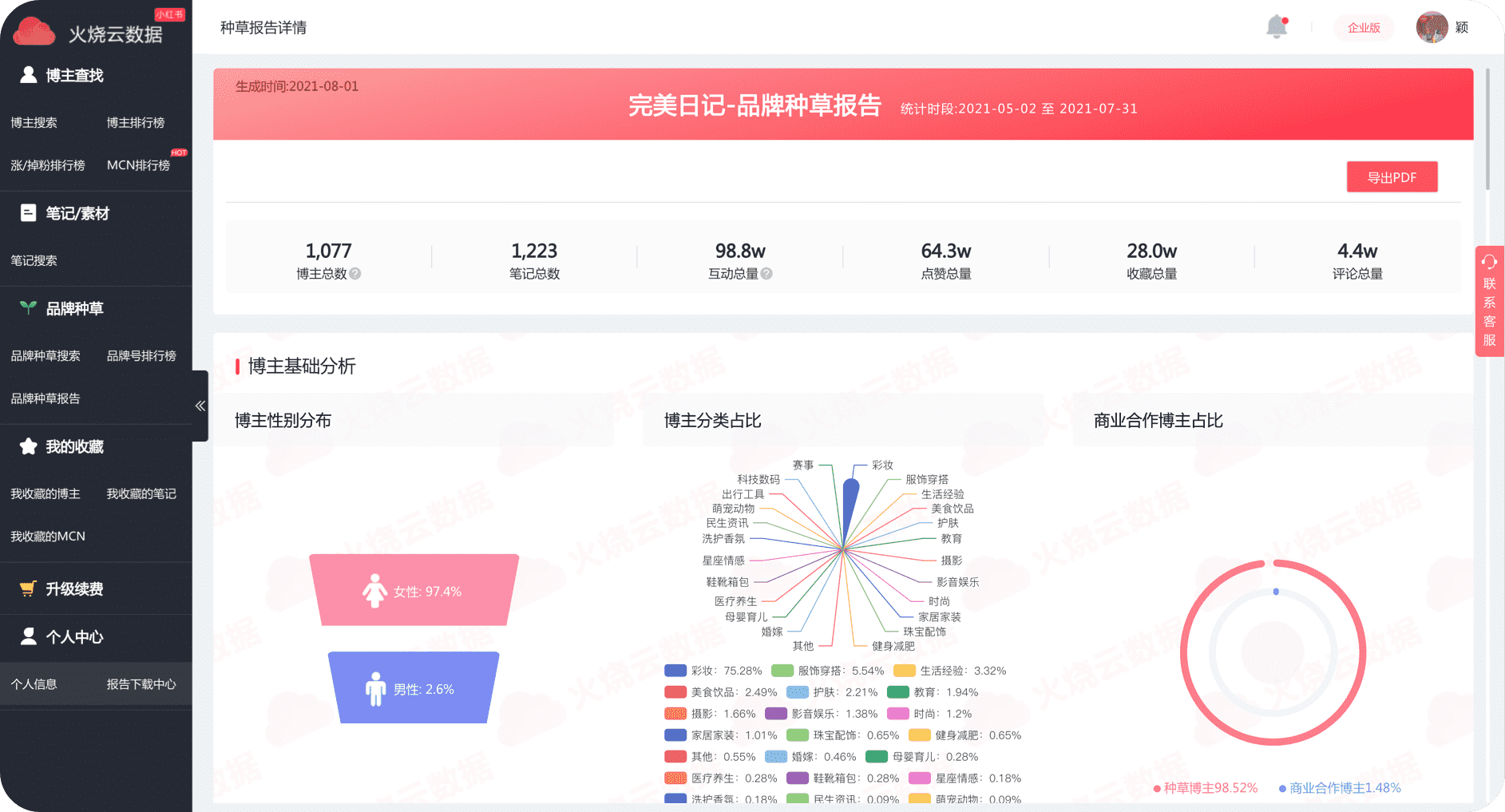The width and height of the screenshot is (1505, 812).
Task: Open the notification bell icon
Action: pyautogui.click(x=1277, y=27)
